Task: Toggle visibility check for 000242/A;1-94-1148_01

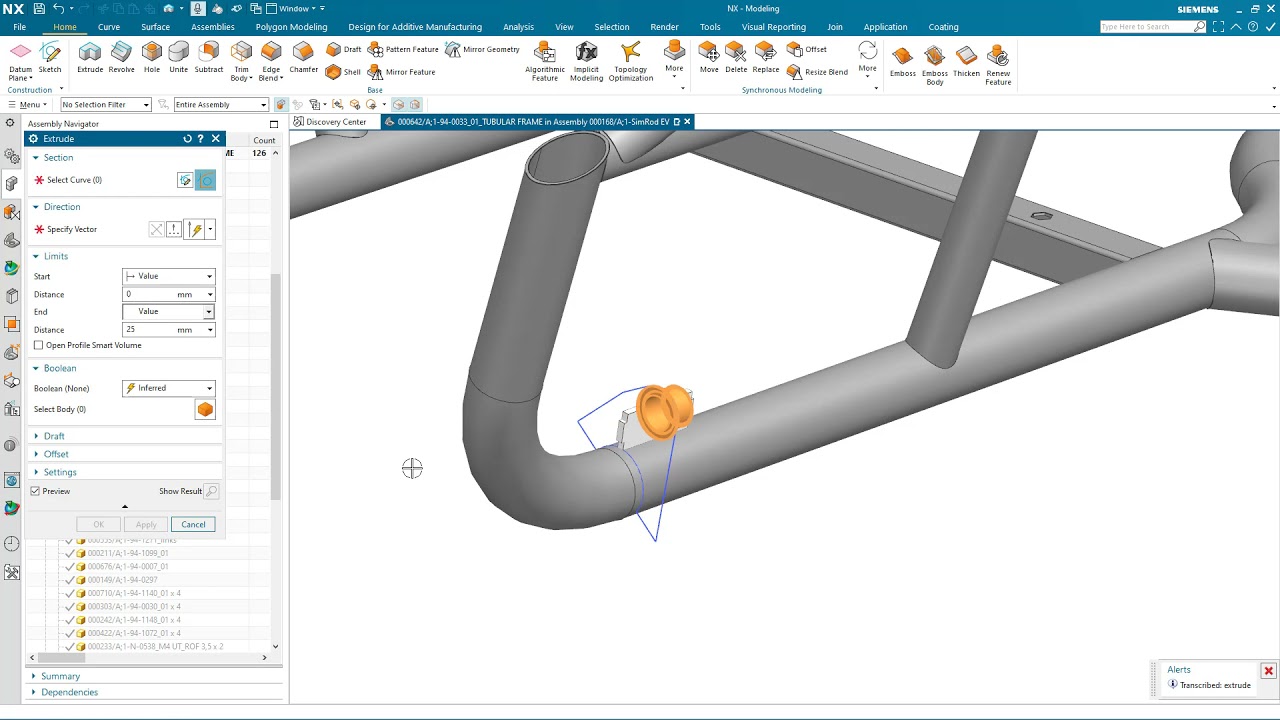Action: pos(69,620)
